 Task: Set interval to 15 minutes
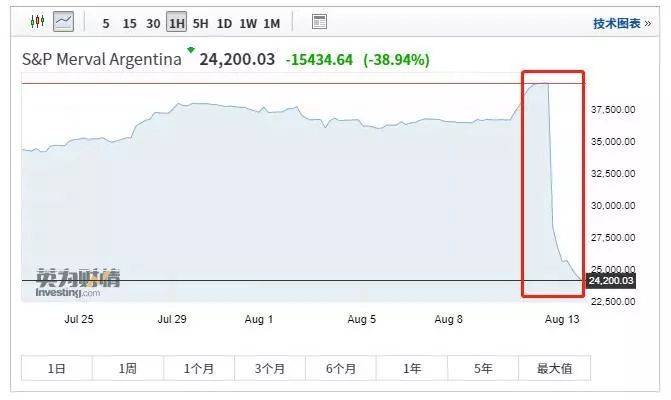coord(129,22)
